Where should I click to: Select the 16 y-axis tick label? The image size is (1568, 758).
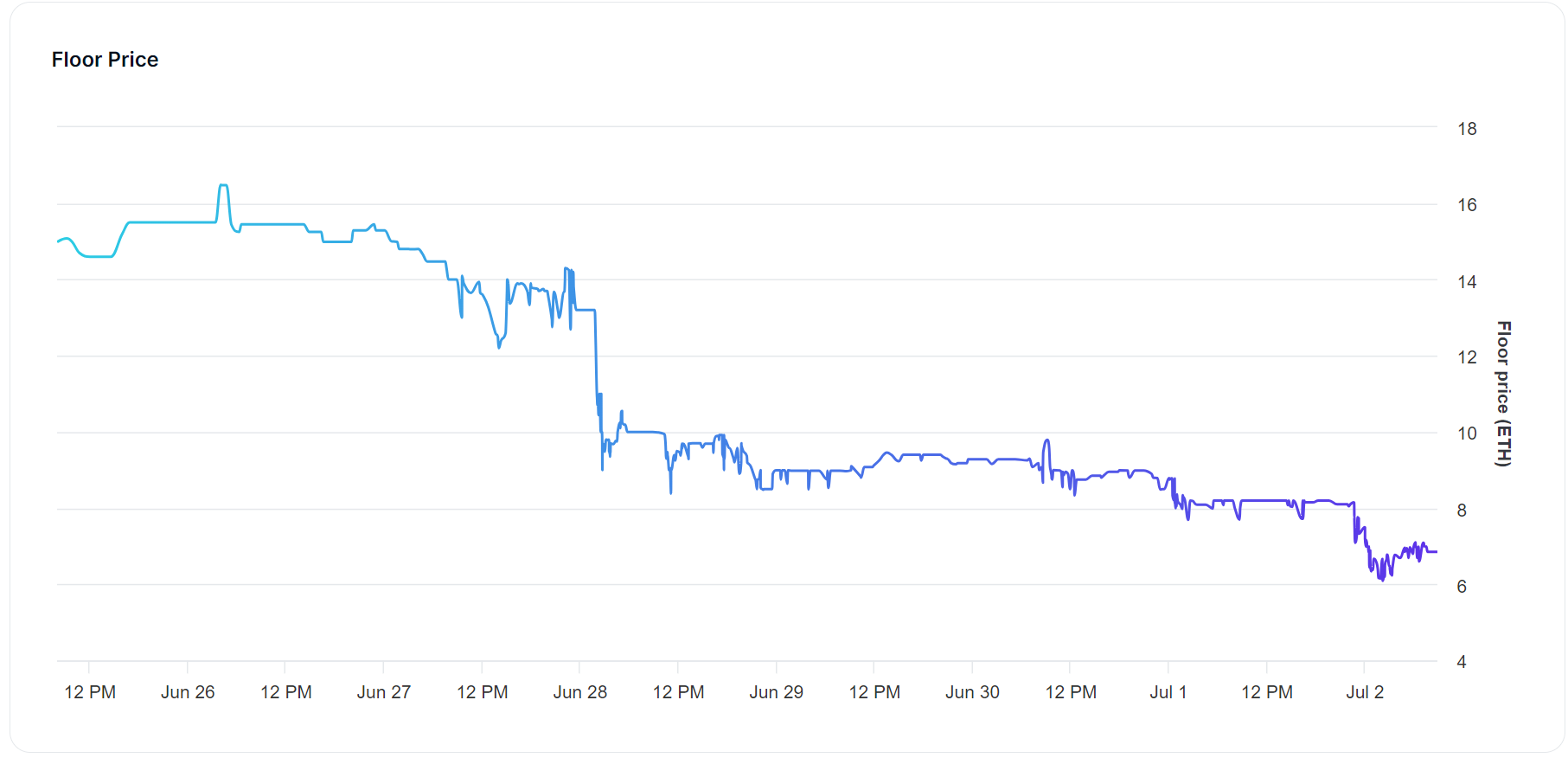click(1467, 205)
